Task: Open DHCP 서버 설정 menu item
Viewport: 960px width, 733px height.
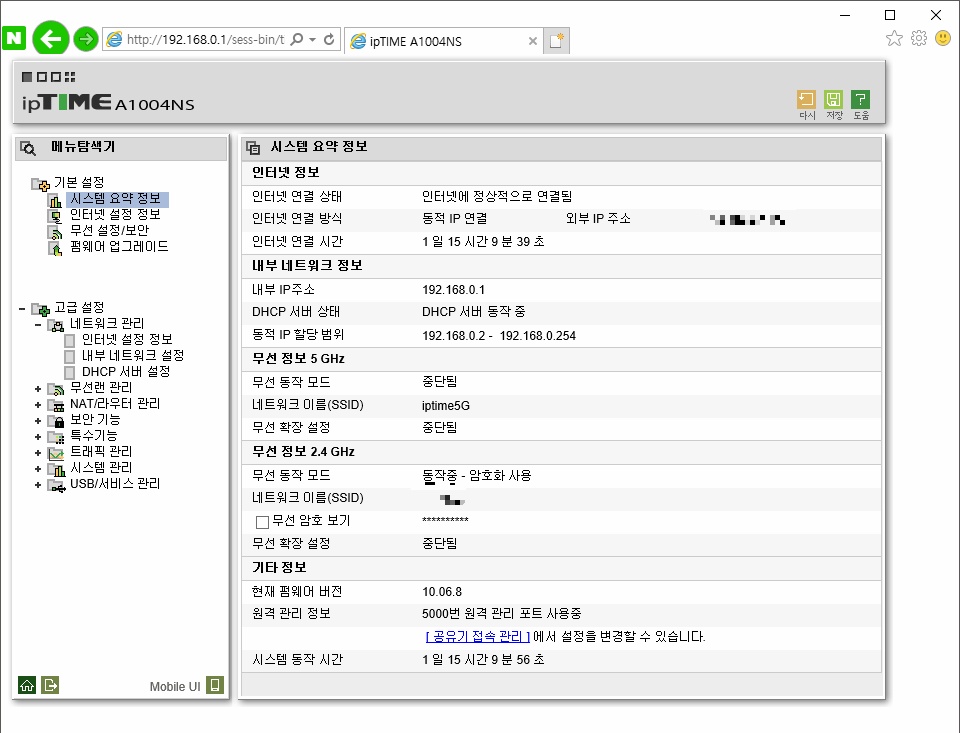Action: pos(126,372)
